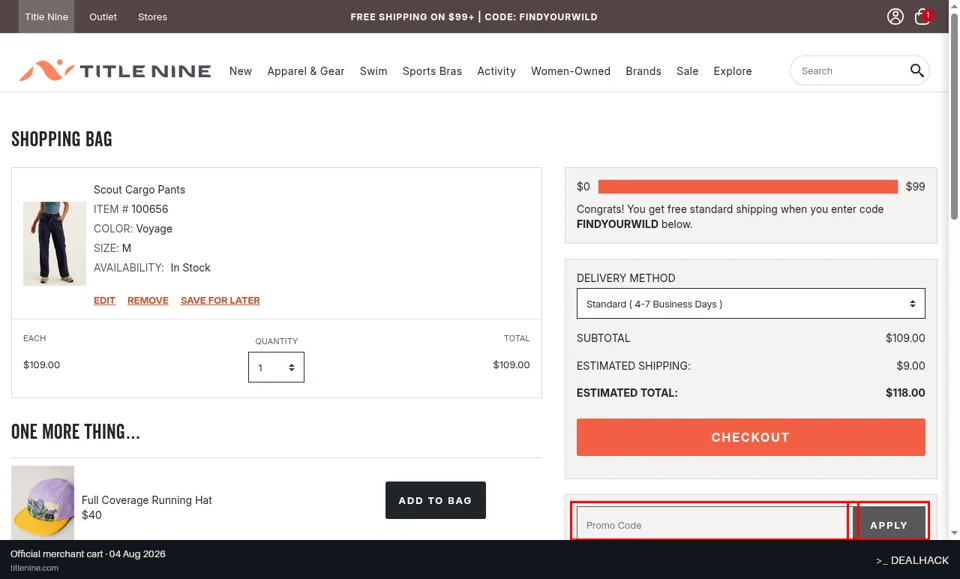The width and height of the screenshot is (960, 579).
Task: Open the Sale menu
Action: (x=688, y=71)
